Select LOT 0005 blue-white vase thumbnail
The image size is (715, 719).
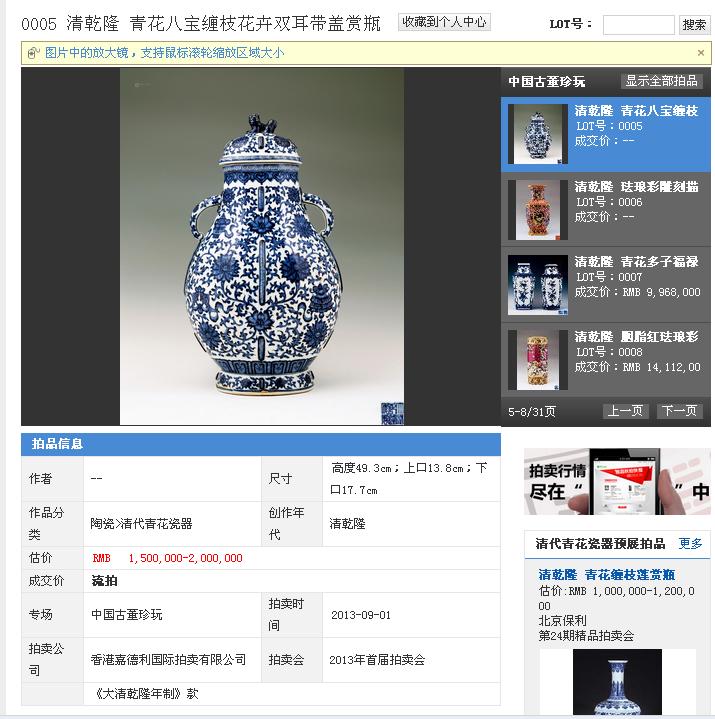click(x=538, y=134)
